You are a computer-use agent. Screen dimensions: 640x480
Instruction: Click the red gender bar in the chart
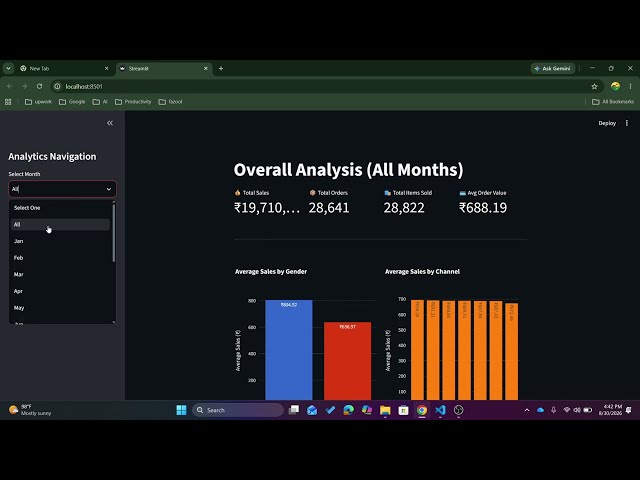347,361
